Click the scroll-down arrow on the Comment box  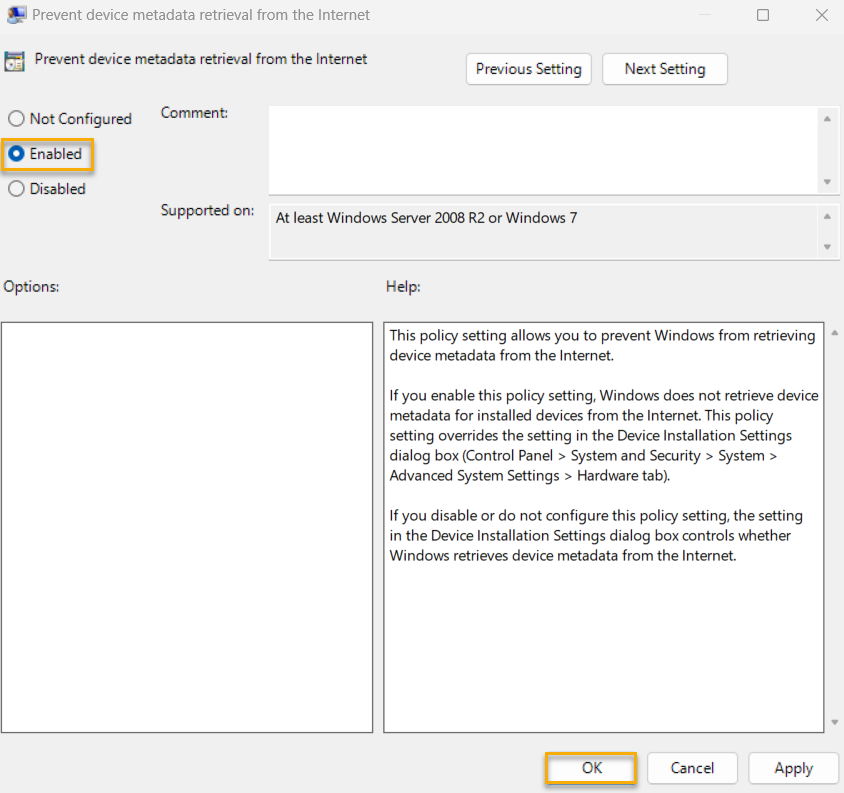coord(828,184)
